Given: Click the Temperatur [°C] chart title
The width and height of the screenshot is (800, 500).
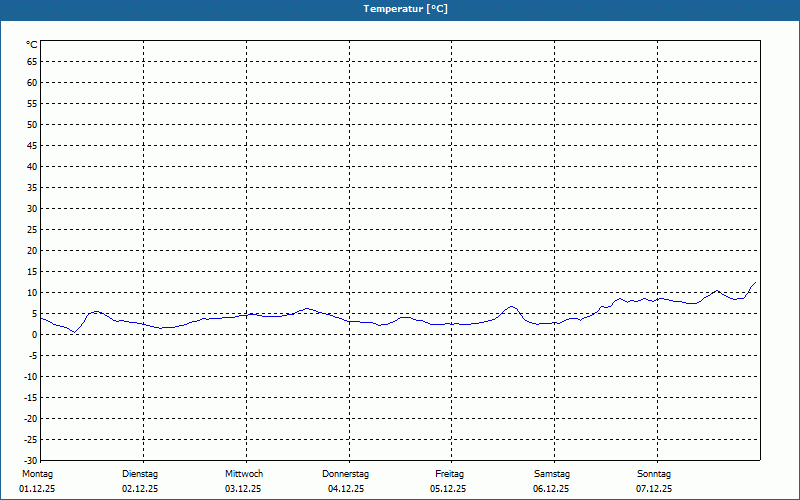Looking at the screenshot, I should [406, 9].
